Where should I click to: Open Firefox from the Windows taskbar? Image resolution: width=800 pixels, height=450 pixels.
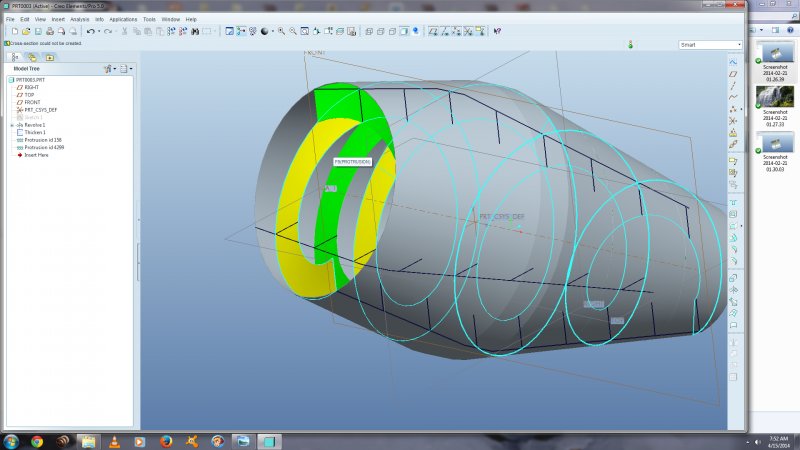[166, 440]
